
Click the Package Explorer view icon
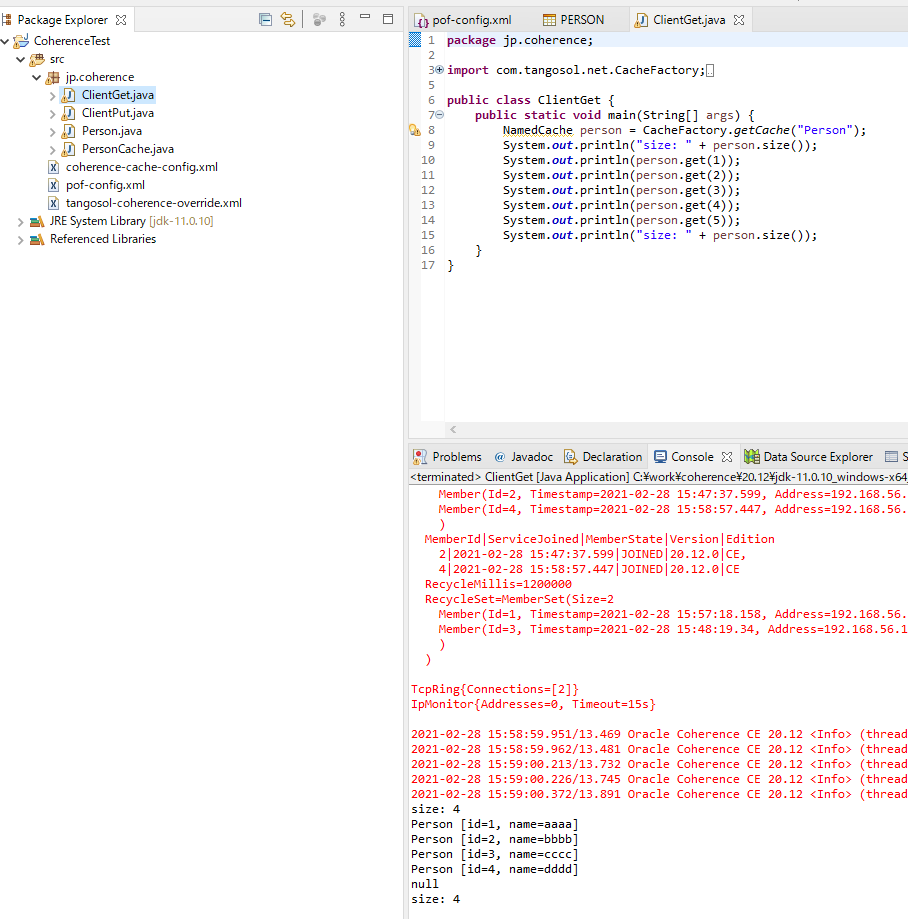click(6, 20)
